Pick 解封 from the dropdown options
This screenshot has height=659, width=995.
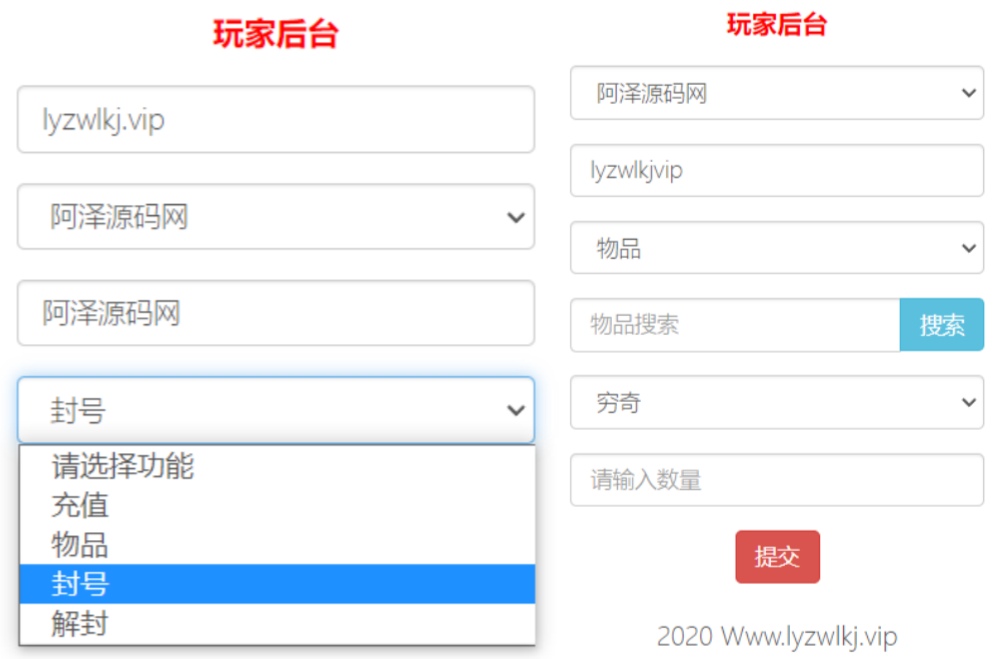80,625
